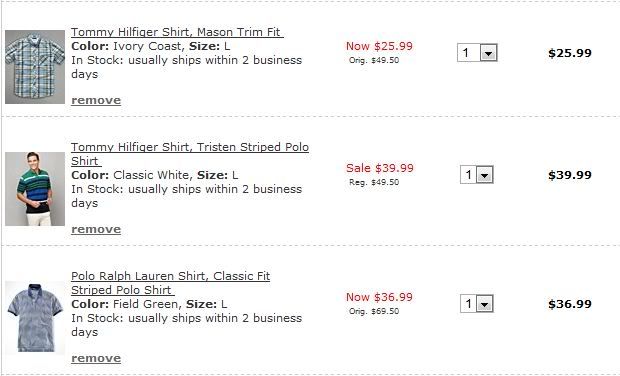Screen dimensions: 620x376
Task: Click the Now $36.99 price text
Action: click(x=379, y=297)
